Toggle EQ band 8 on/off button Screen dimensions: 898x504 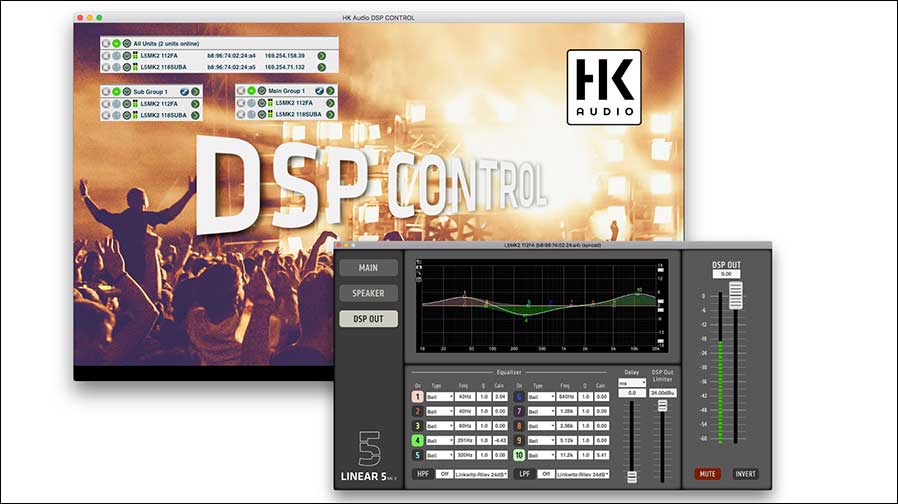coord(519,426)
